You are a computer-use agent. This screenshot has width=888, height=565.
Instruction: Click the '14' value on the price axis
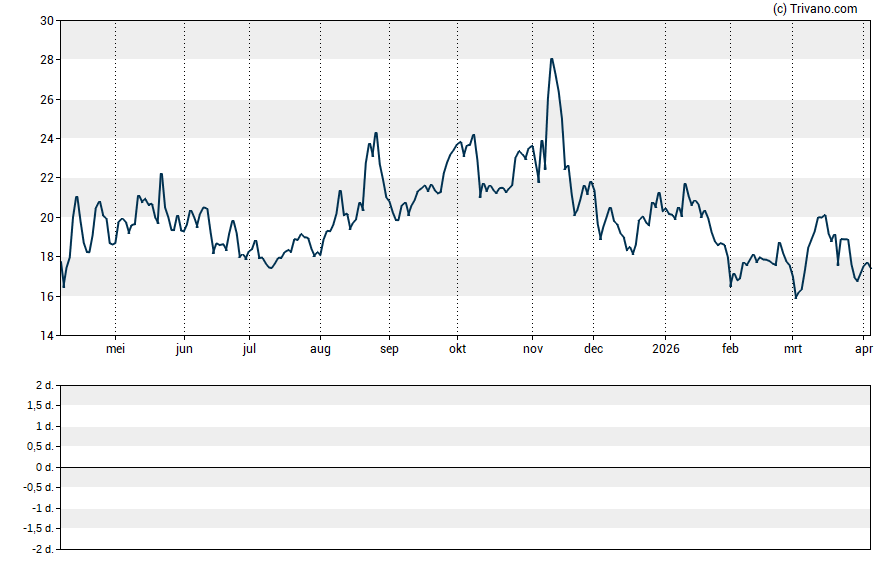[47, 336]
